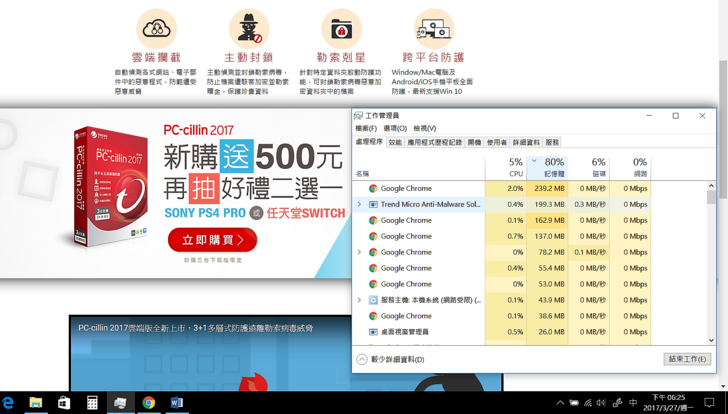The width and height of the screenshot is (728, 414).
Task: Open the 檔案(F) menu
Action: (366, 129)
